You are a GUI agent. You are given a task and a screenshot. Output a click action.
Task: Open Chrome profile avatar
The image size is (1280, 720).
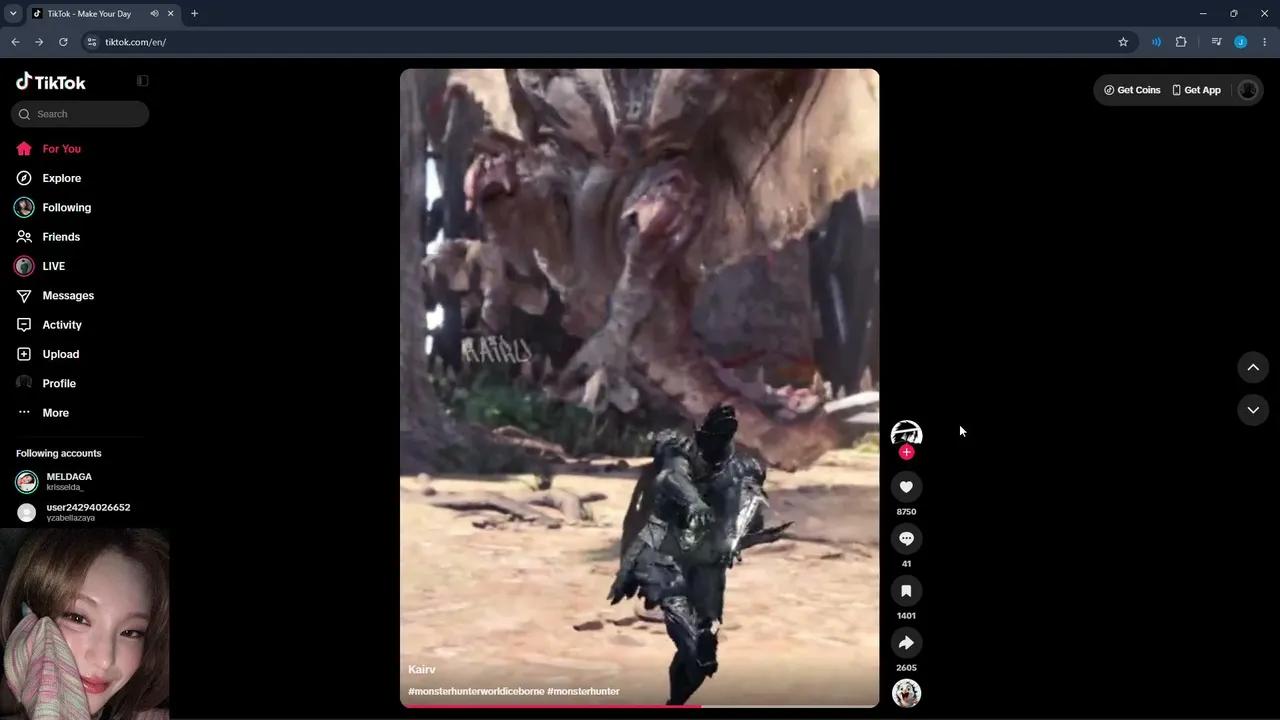pyautogui.click(x=1241, y=42)
